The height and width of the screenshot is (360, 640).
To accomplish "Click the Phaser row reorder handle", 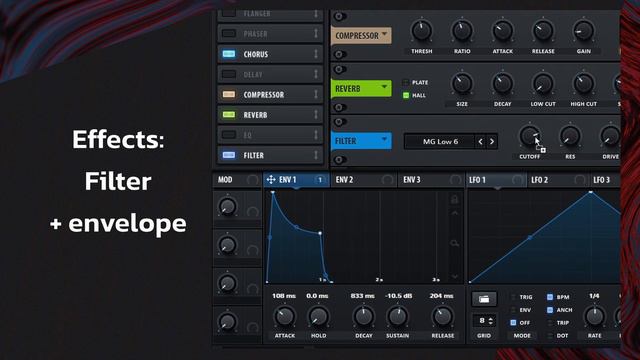I will pyautogui.click(x=316, y=34).
